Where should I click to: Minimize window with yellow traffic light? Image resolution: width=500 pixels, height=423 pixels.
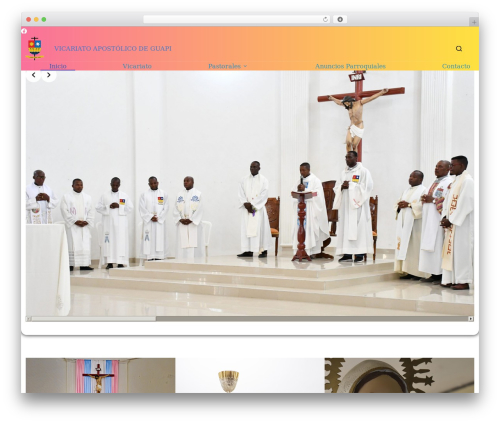coord(36,20)
